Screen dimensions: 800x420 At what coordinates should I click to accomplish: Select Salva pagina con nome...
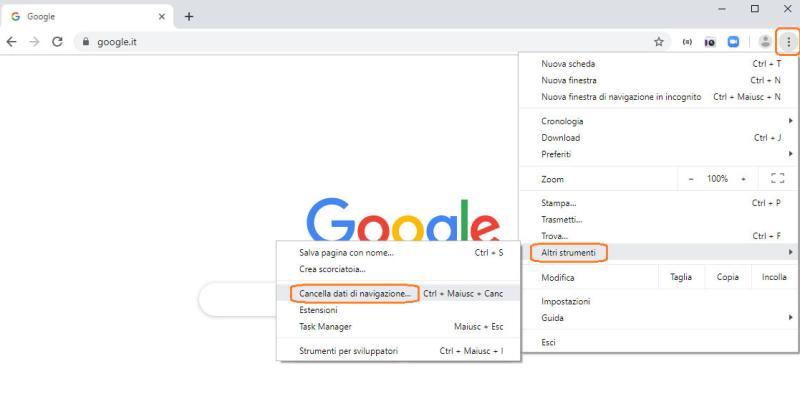click(x=398, y=253)
